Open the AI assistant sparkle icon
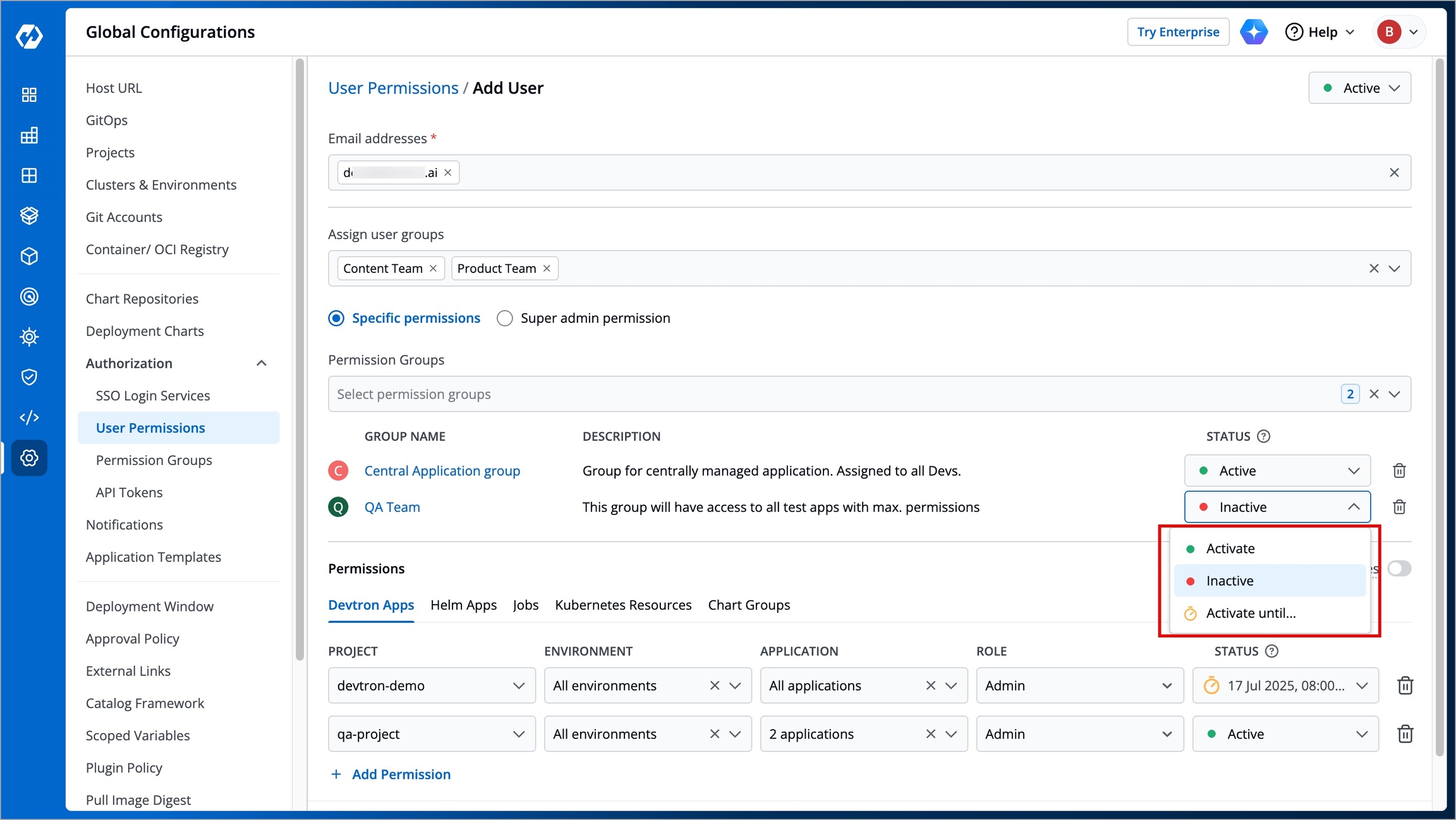The height and width of the screenshot is (820, 1456). 1254,32
